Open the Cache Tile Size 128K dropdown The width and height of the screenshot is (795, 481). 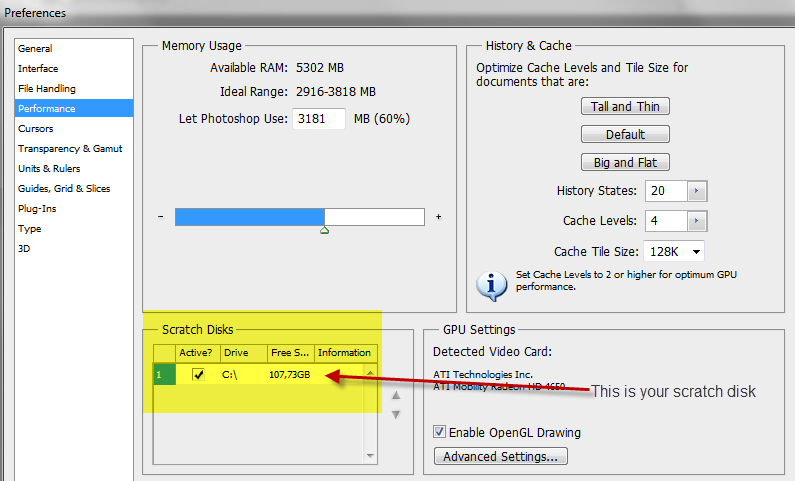[x=695, y=251]
